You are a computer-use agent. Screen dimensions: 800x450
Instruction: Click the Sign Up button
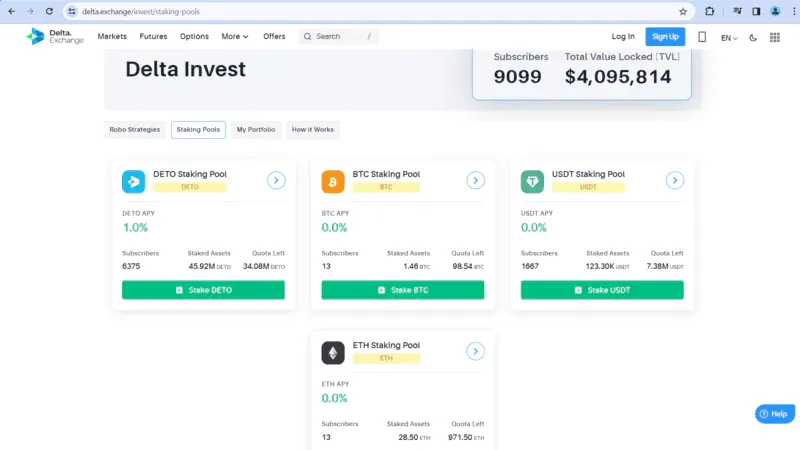(x=665, y=36)
